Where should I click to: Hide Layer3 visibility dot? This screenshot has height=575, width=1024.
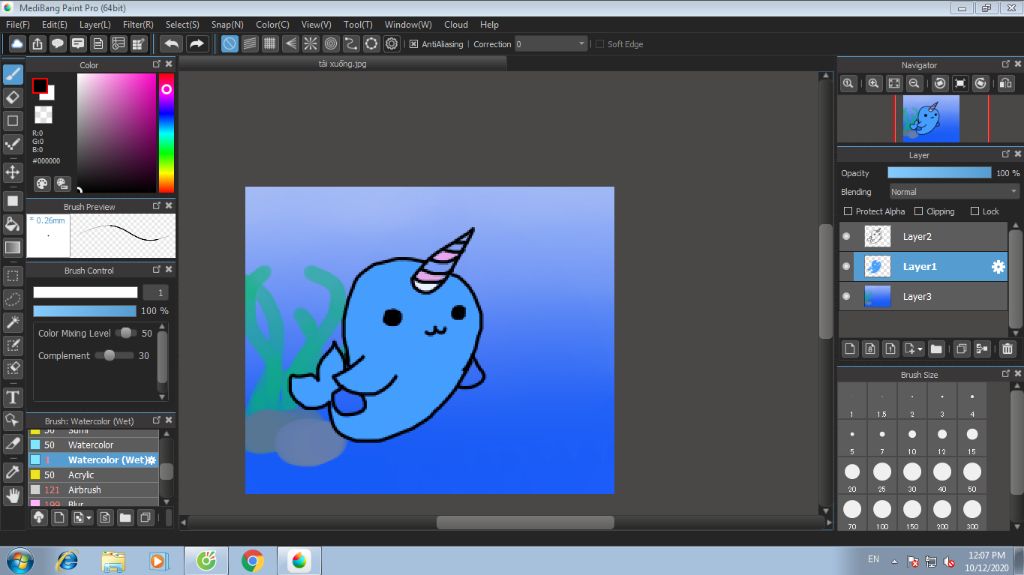point(846,296)
